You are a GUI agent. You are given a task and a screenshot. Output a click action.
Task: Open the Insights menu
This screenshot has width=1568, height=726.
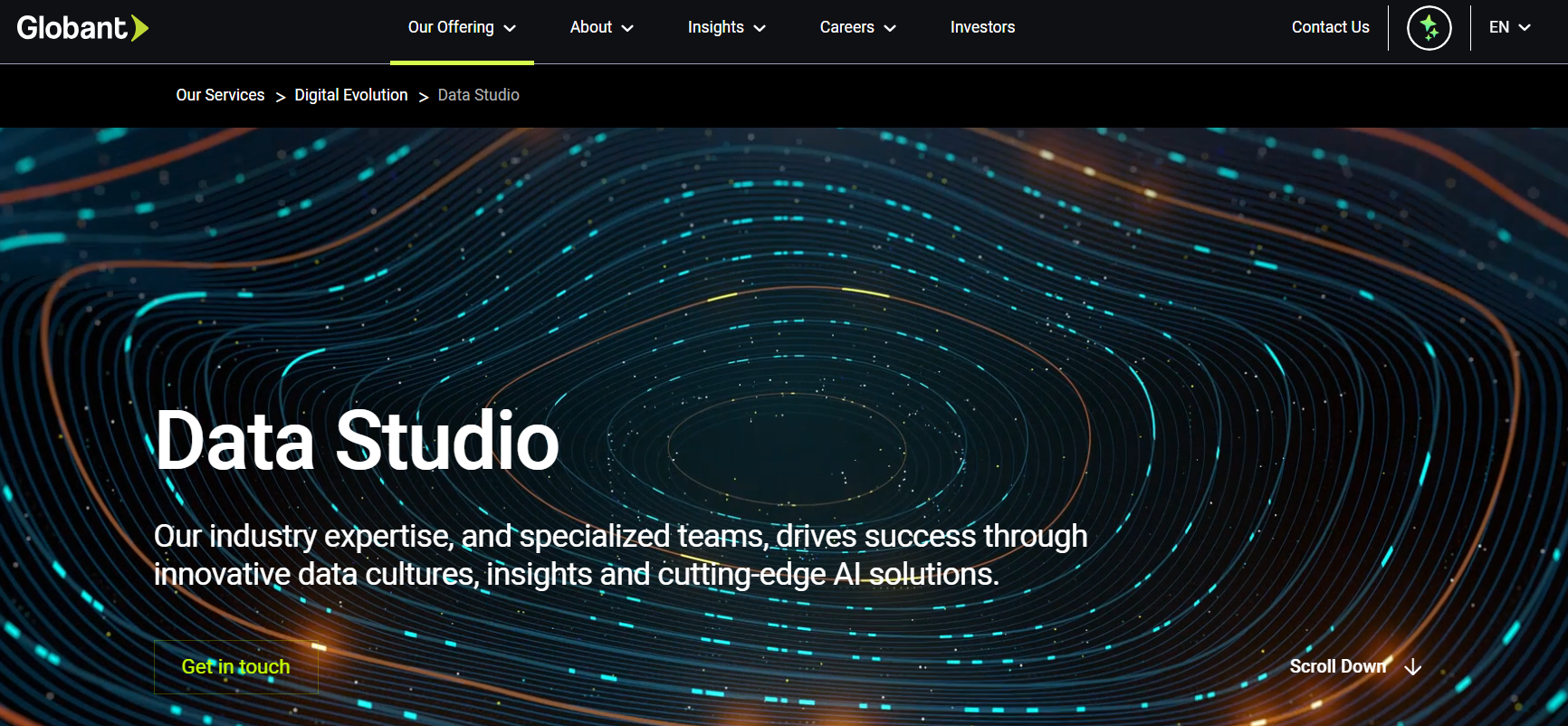click(726, 27)
